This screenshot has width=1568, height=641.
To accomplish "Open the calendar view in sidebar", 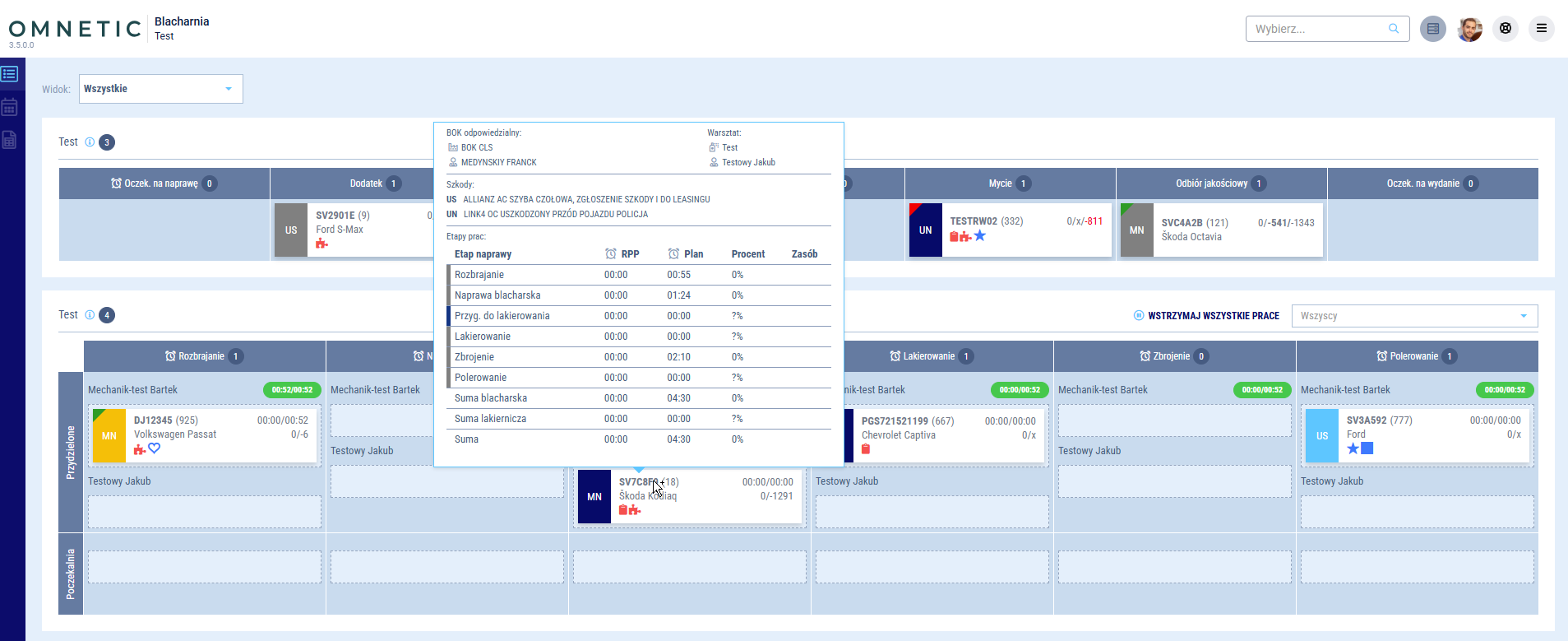I will (x=10, y=108).
